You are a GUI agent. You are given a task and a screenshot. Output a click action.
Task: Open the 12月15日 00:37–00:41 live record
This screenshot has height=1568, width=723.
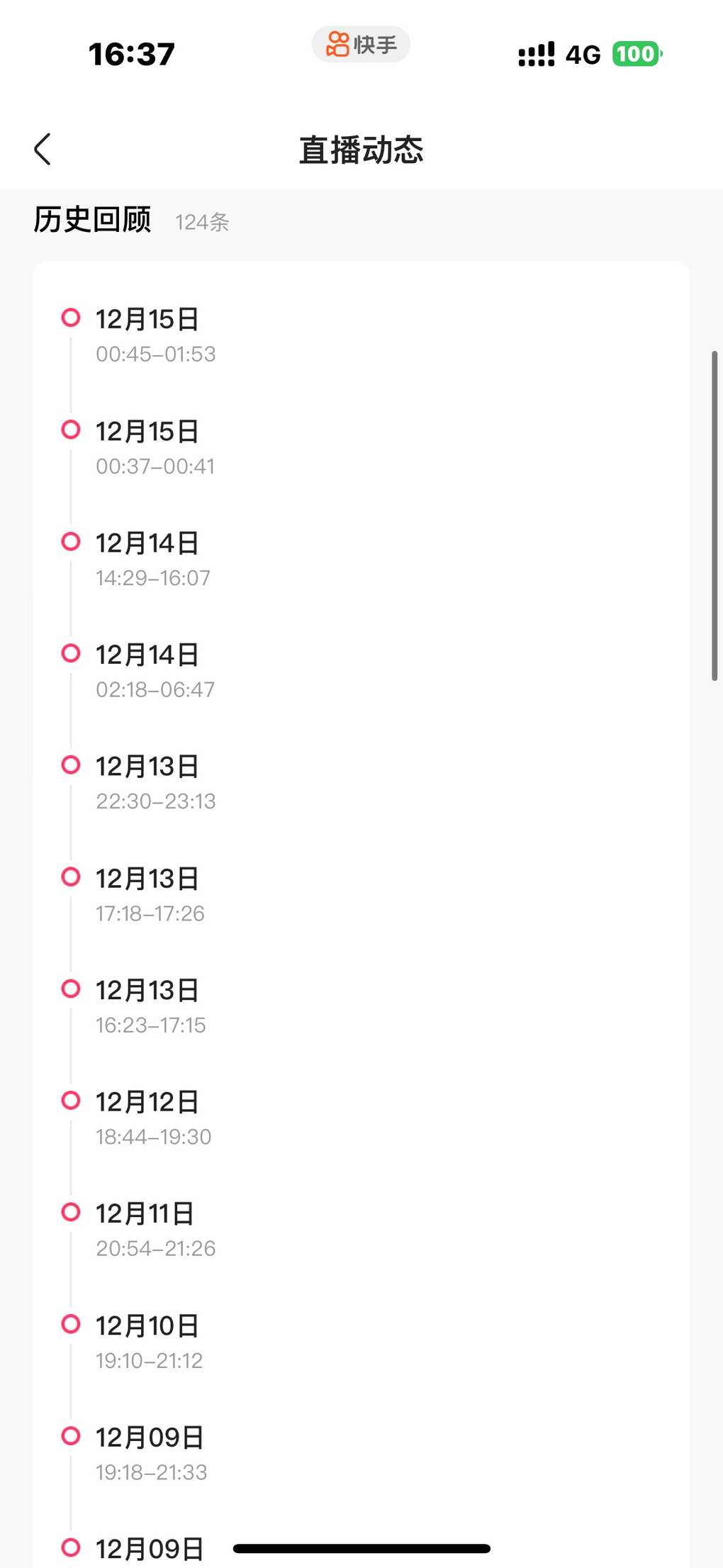tap(155, 447)
